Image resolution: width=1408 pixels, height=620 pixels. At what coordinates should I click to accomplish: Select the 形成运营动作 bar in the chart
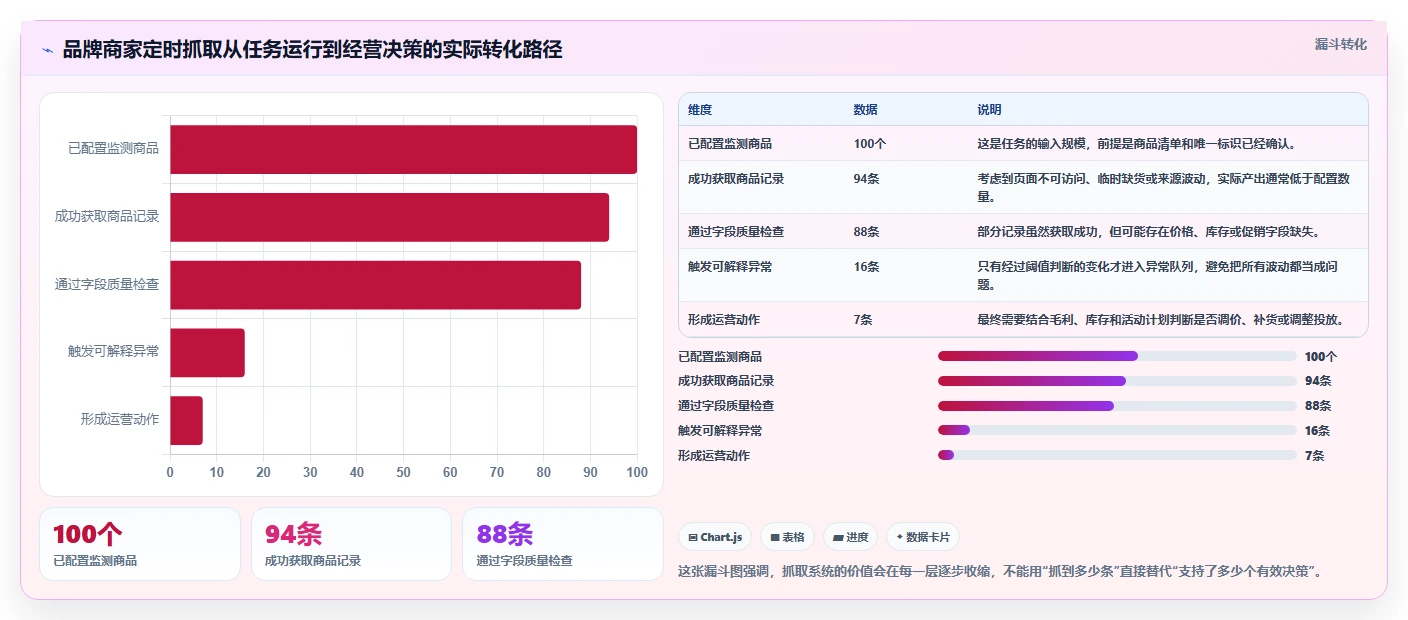[x=186, y=420]
